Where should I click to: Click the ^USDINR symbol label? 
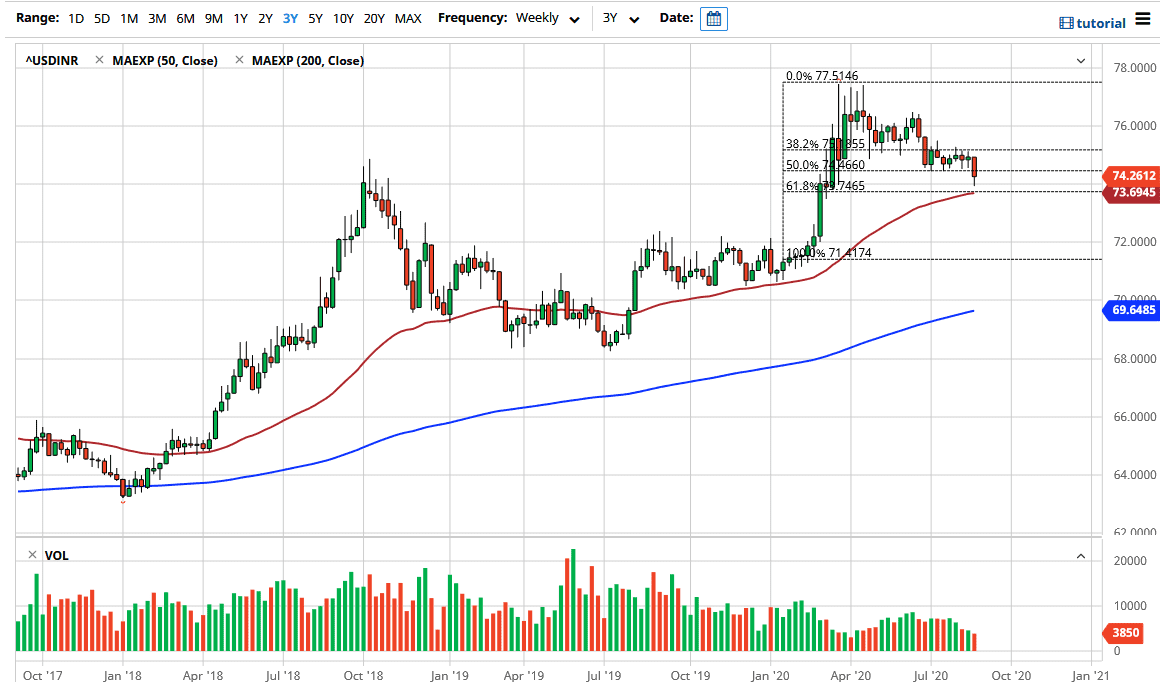click(x=54, y=60)
